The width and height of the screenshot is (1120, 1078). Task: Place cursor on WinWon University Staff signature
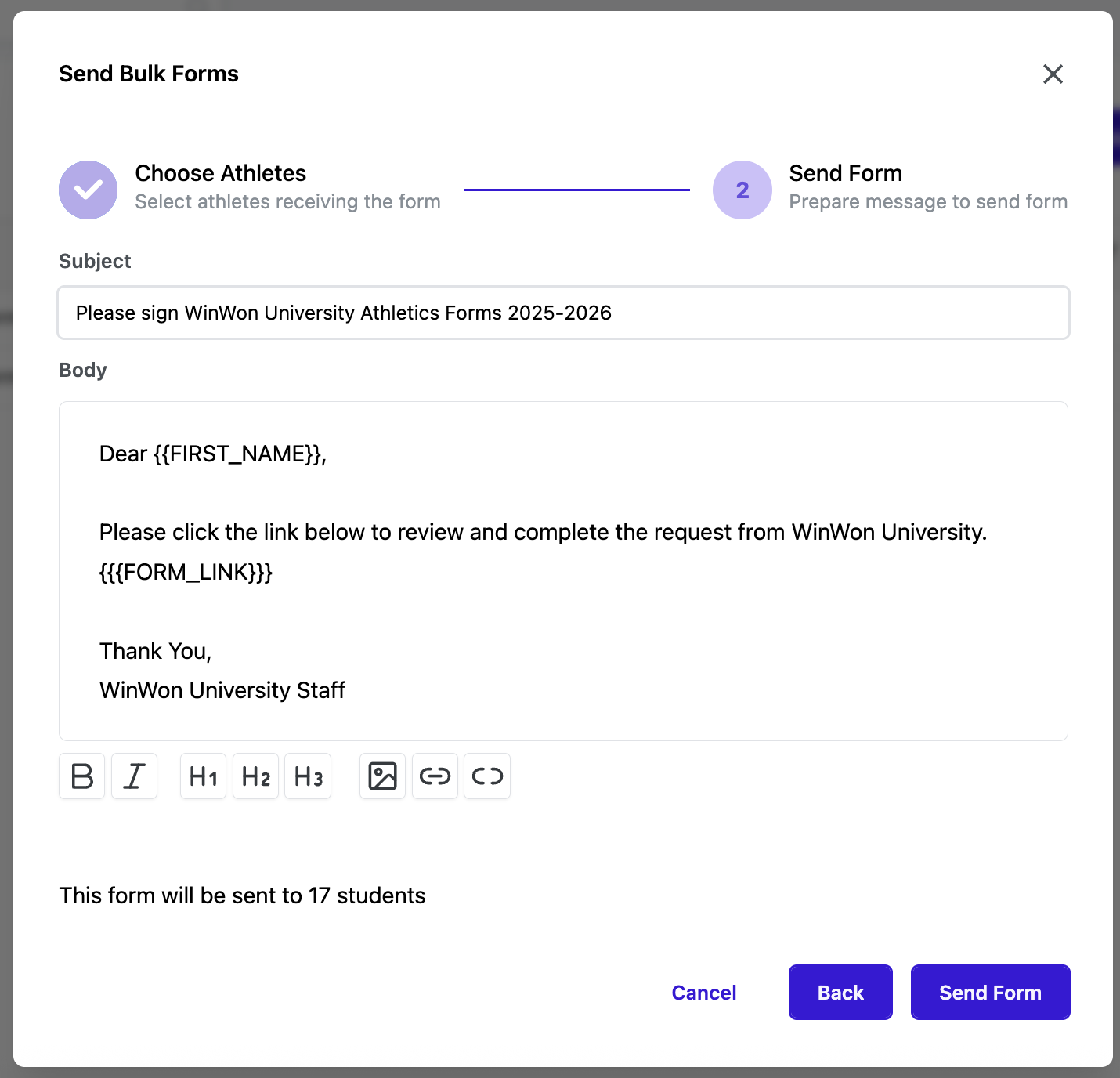click(222, 690)
